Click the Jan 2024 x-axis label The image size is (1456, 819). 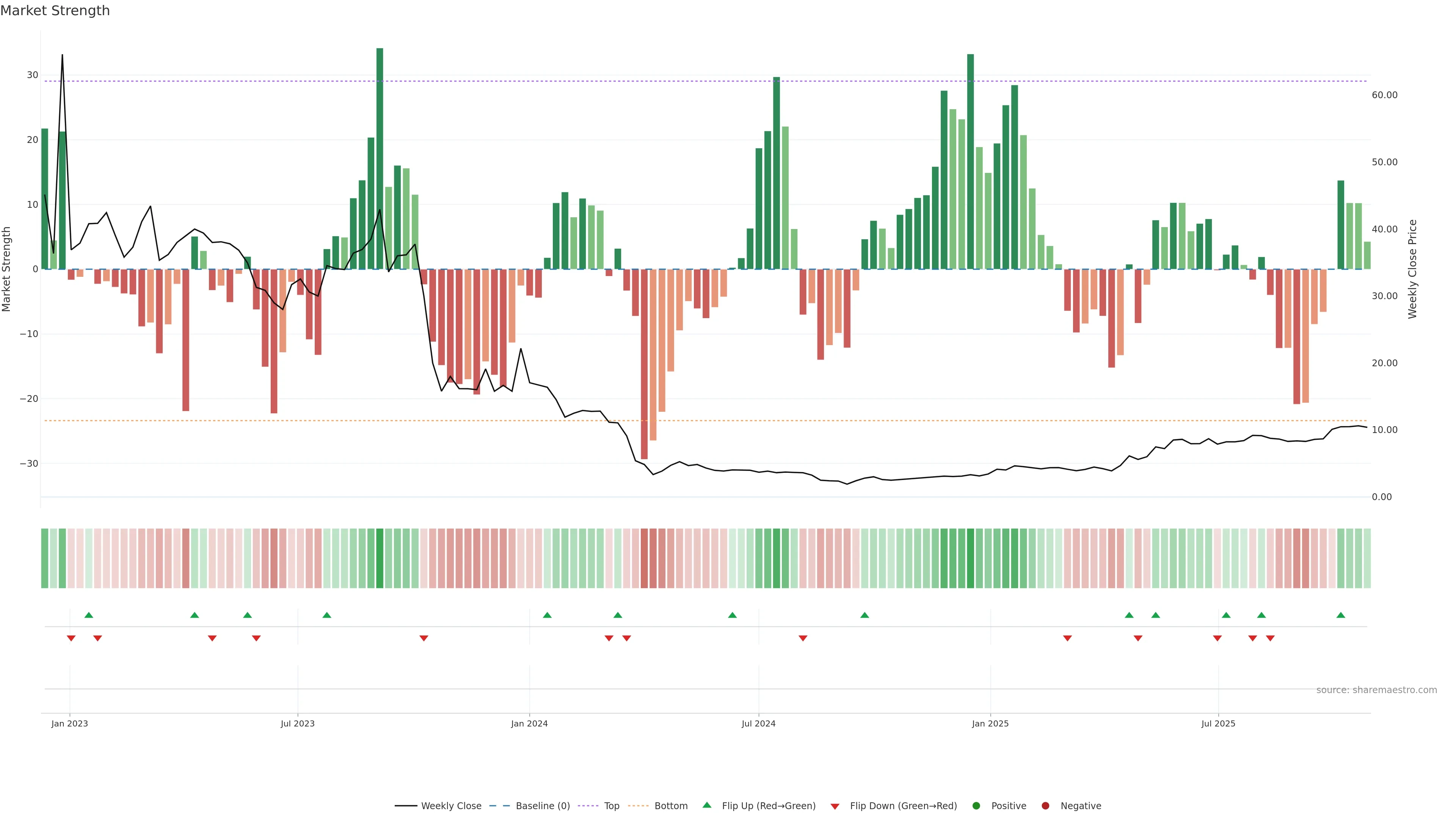(529, 723)
